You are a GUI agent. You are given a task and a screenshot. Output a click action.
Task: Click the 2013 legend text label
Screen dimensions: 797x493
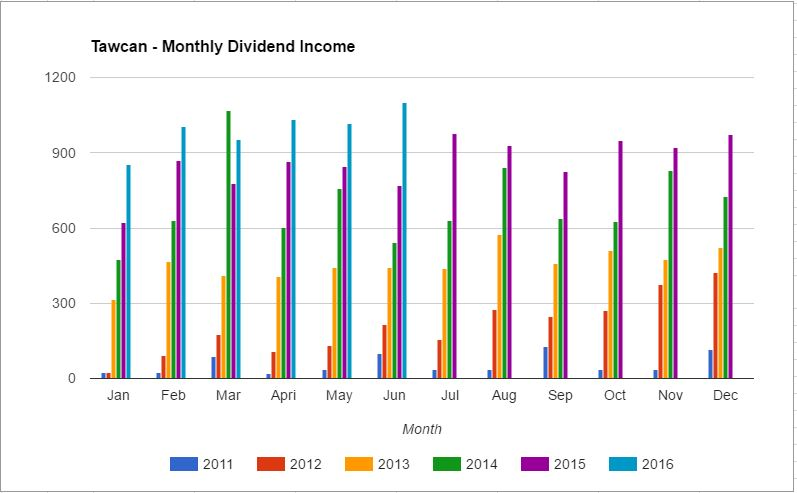pos(392,464)
